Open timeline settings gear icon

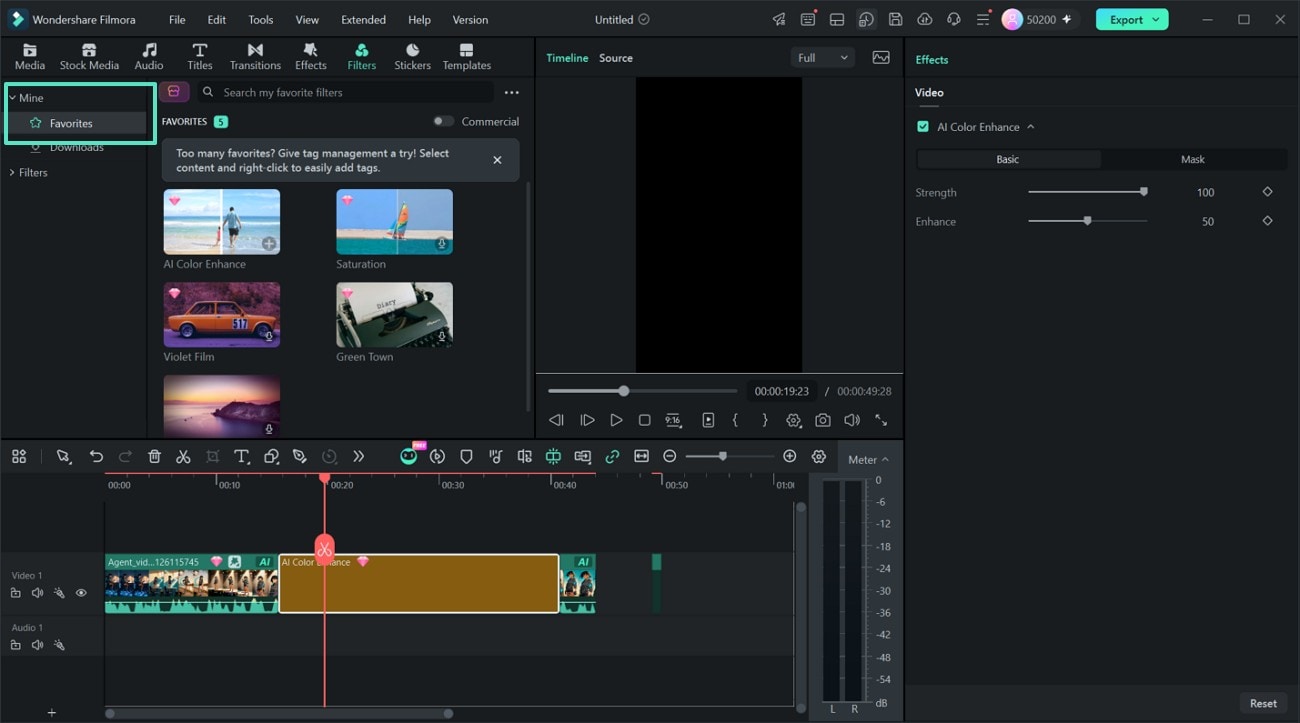[819, 457]
